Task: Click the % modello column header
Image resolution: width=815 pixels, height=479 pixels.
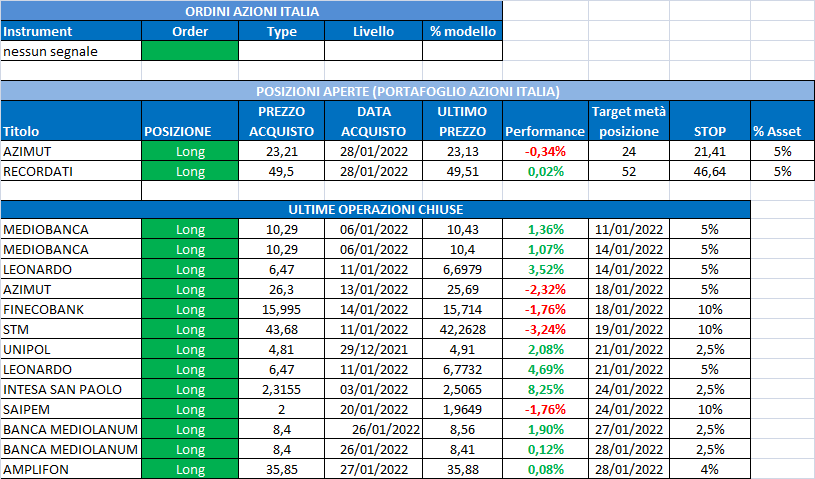Action: coord(462,31)
